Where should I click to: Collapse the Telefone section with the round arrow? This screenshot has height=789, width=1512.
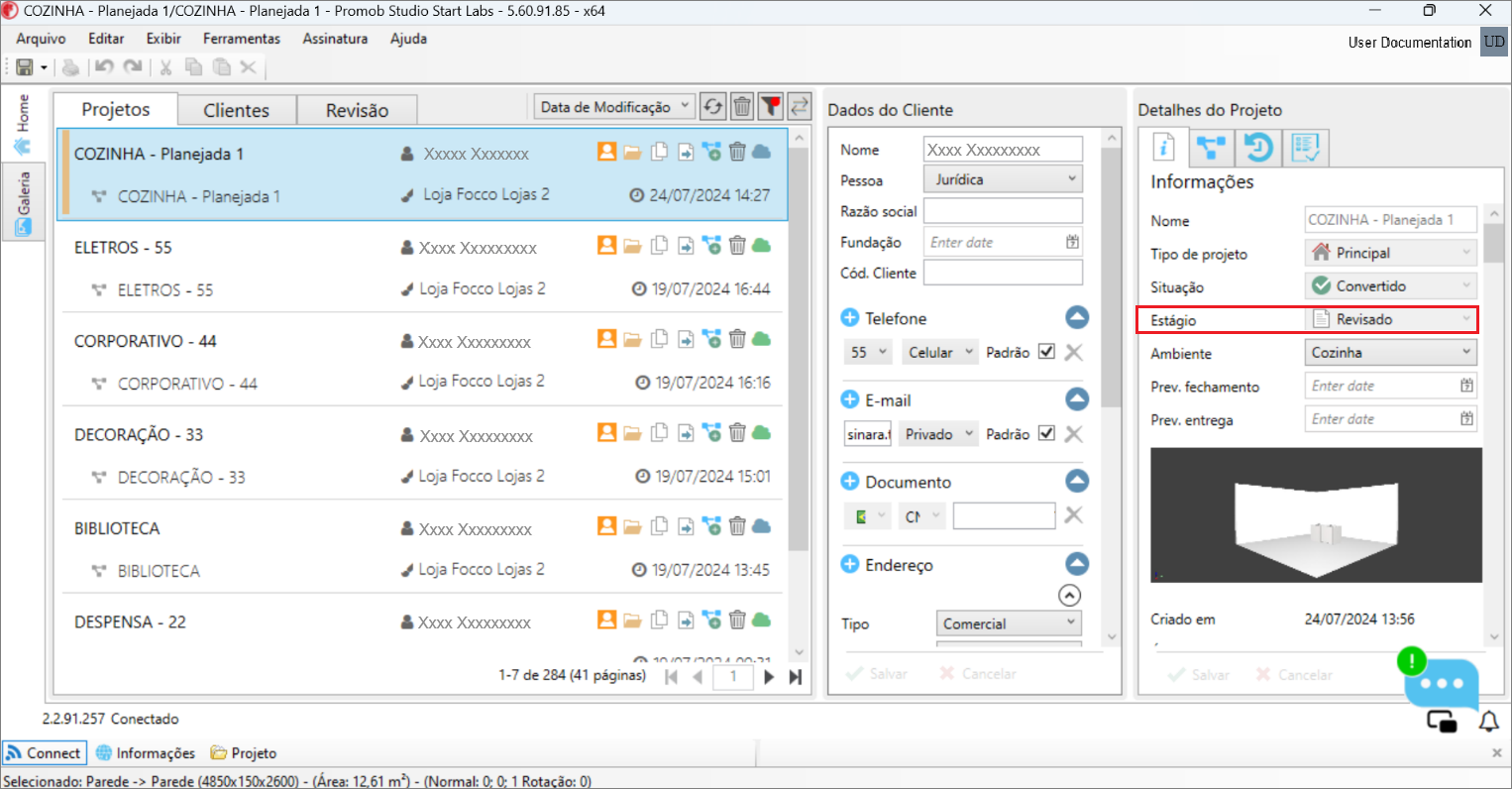tap(1077, 317)
